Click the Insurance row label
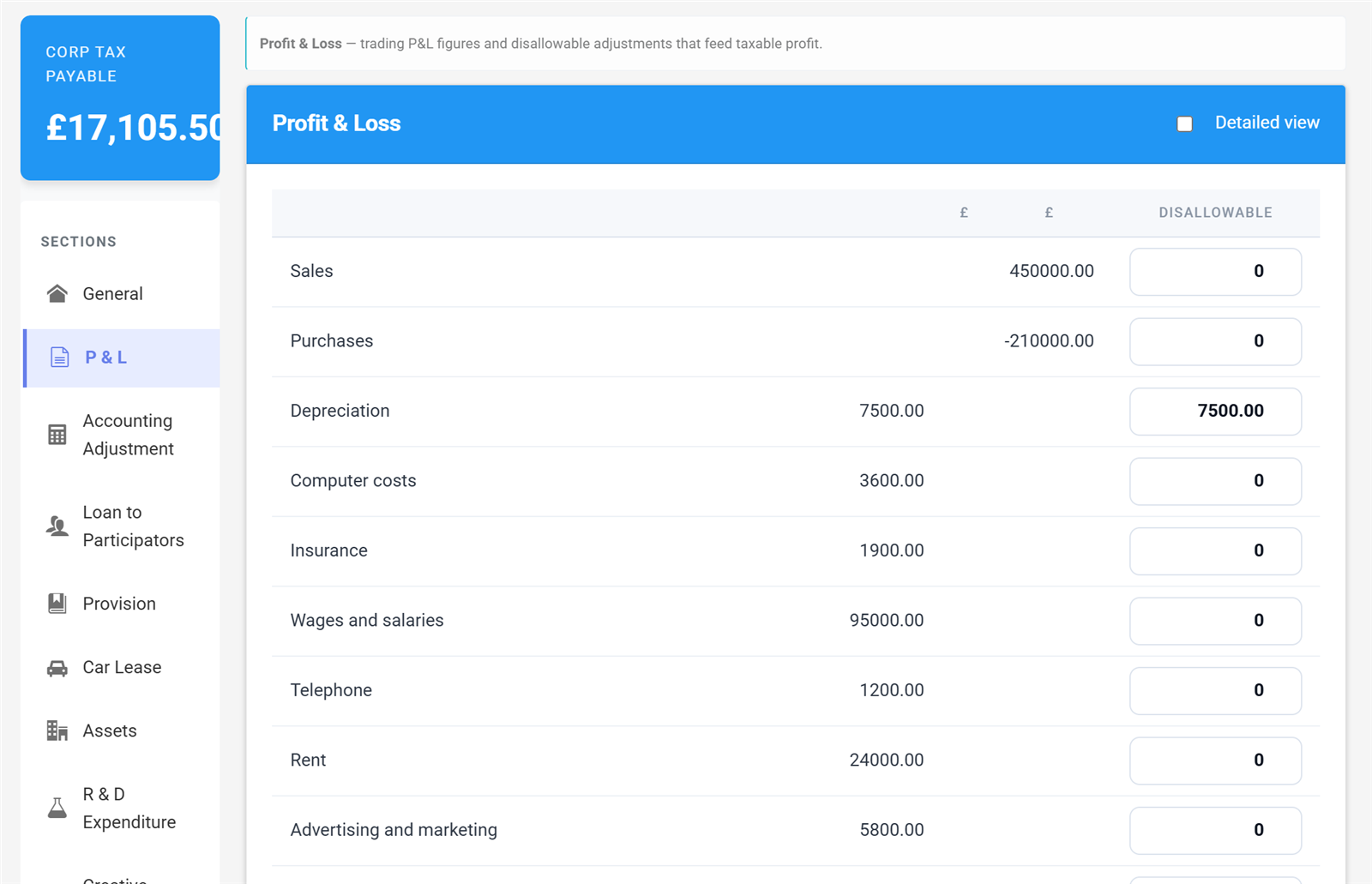This screenshot has height=884, width=1372. coord(328,550)
